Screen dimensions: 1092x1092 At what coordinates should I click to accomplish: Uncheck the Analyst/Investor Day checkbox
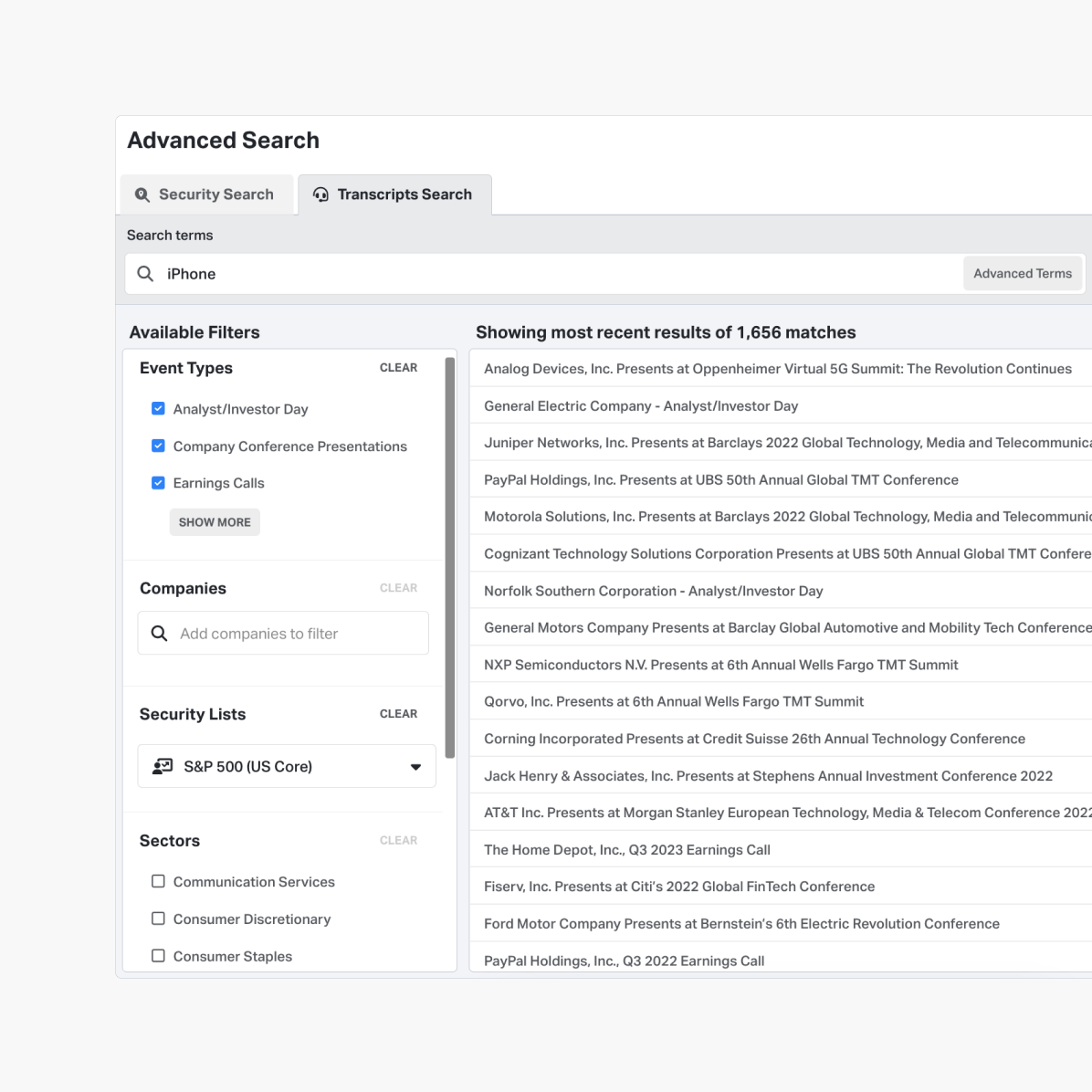pos(158,409)
